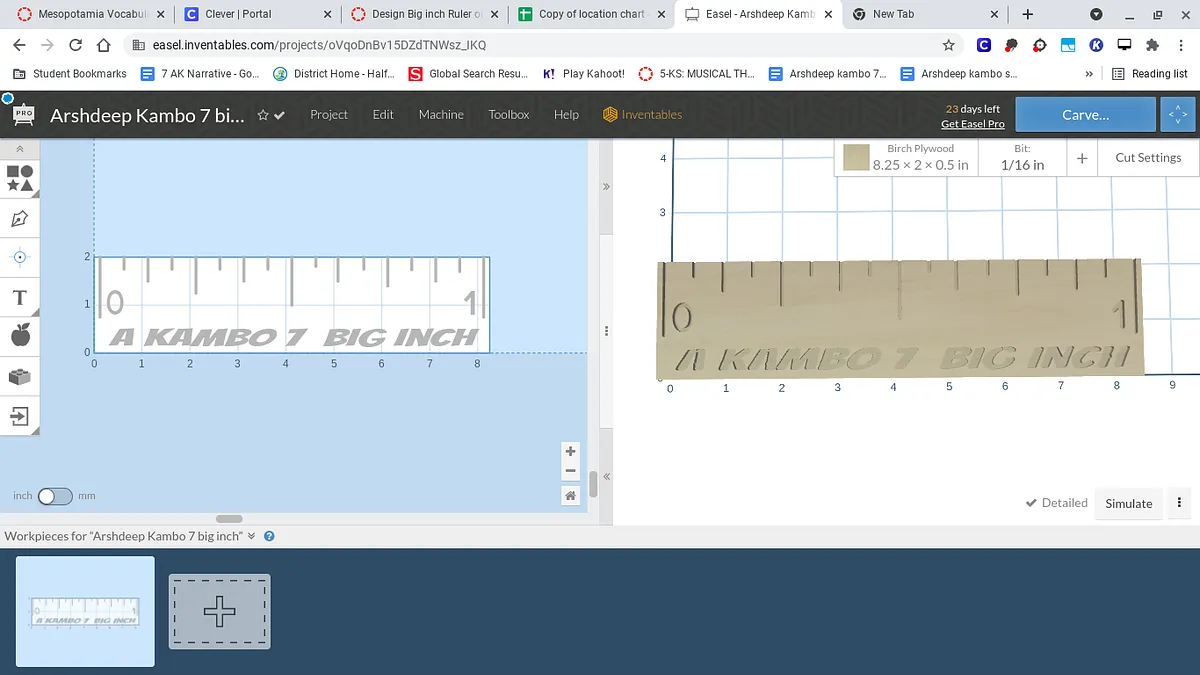The height and width of the screenshot is (675, 1200).
Task: Open the apple Icons library
Action: pos(20,337)
